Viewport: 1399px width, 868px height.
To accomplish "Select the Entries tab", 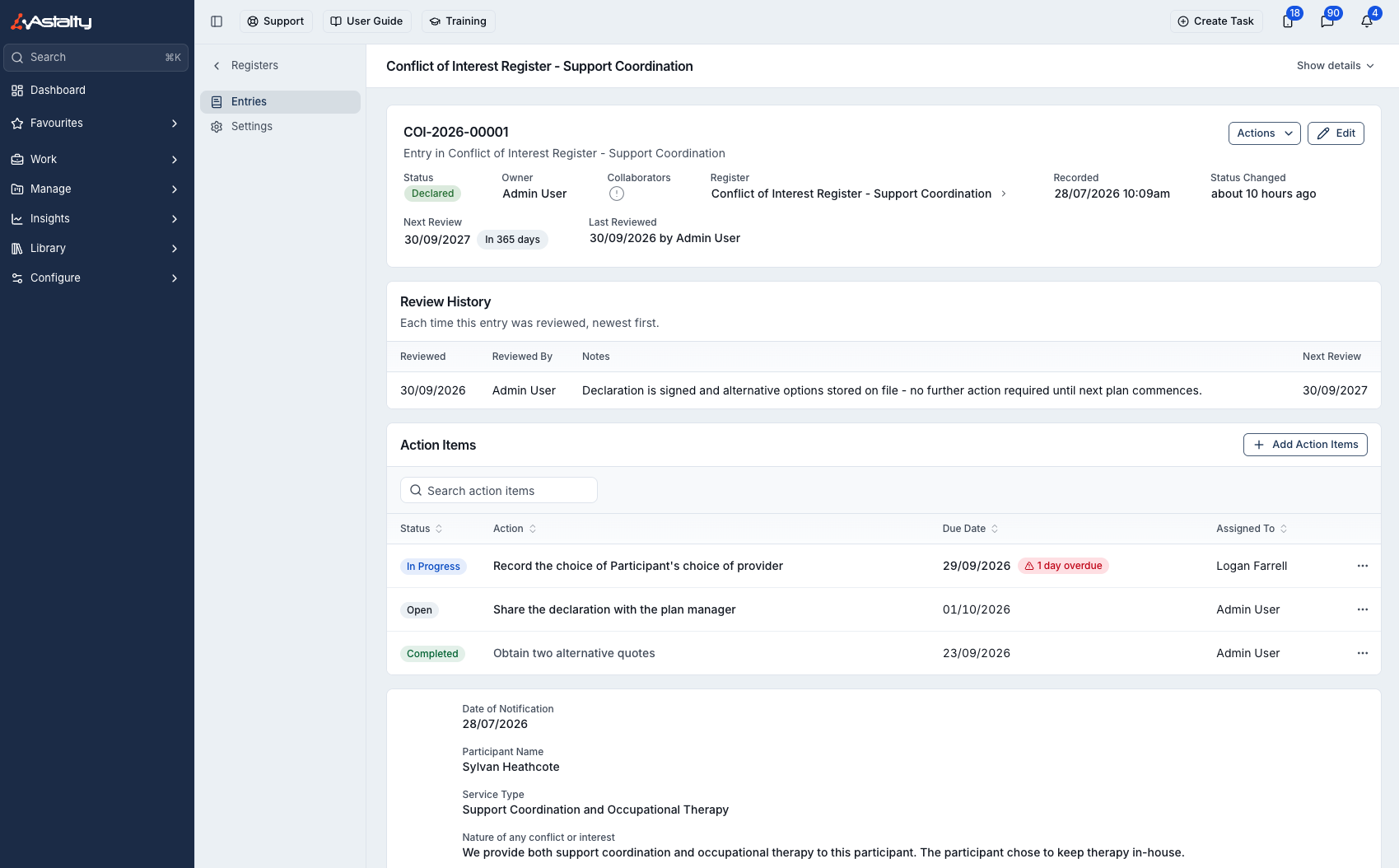I will tap(280, 102).
